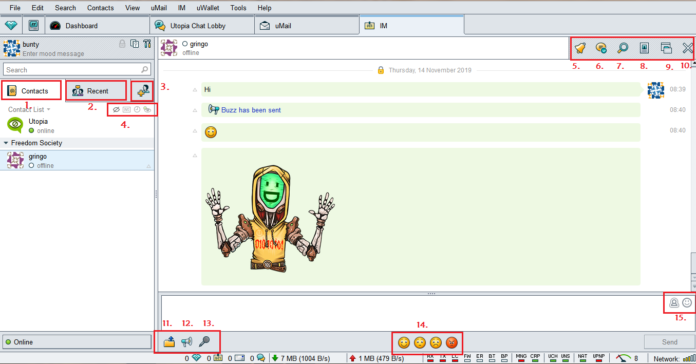Open the smiley emoji picker in message box

[x=687, y=303]
